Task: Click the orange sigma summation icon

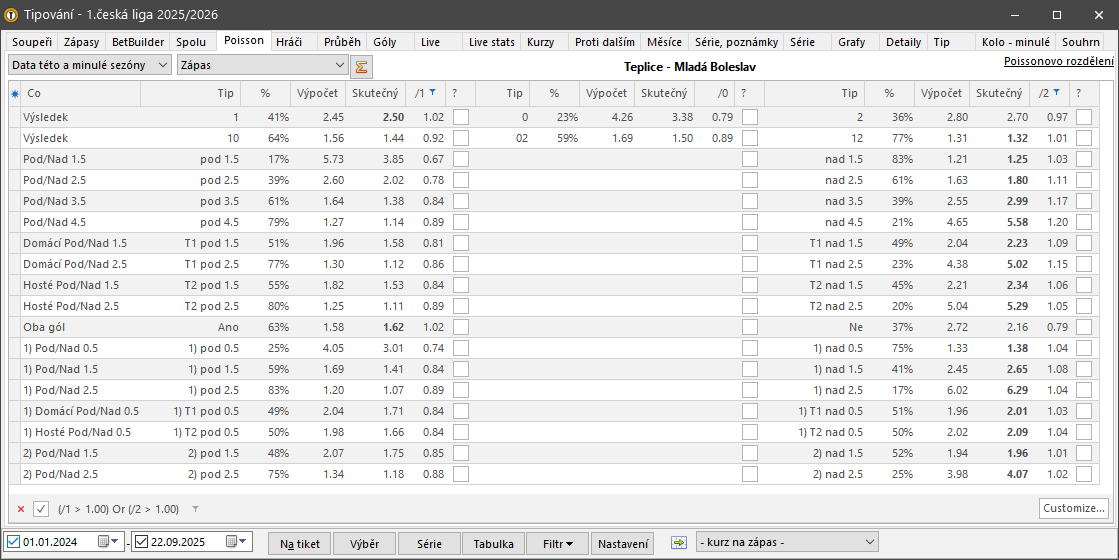Action: (362, 66)
